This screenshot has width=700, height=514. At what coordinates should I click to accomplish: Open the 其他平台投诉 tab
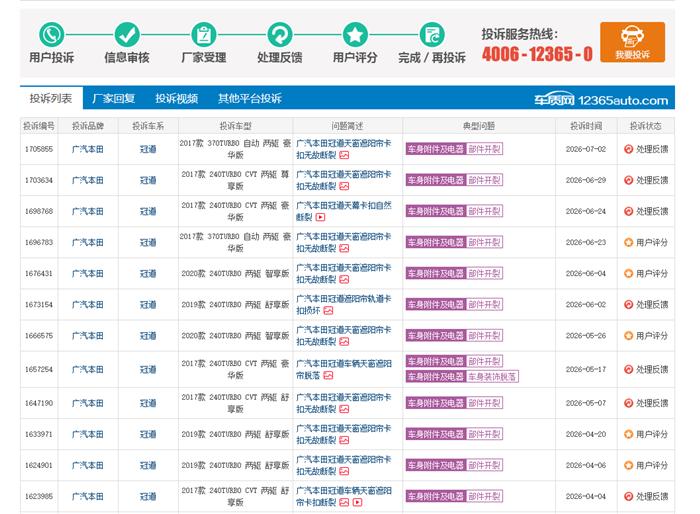[x=250, y=98]
